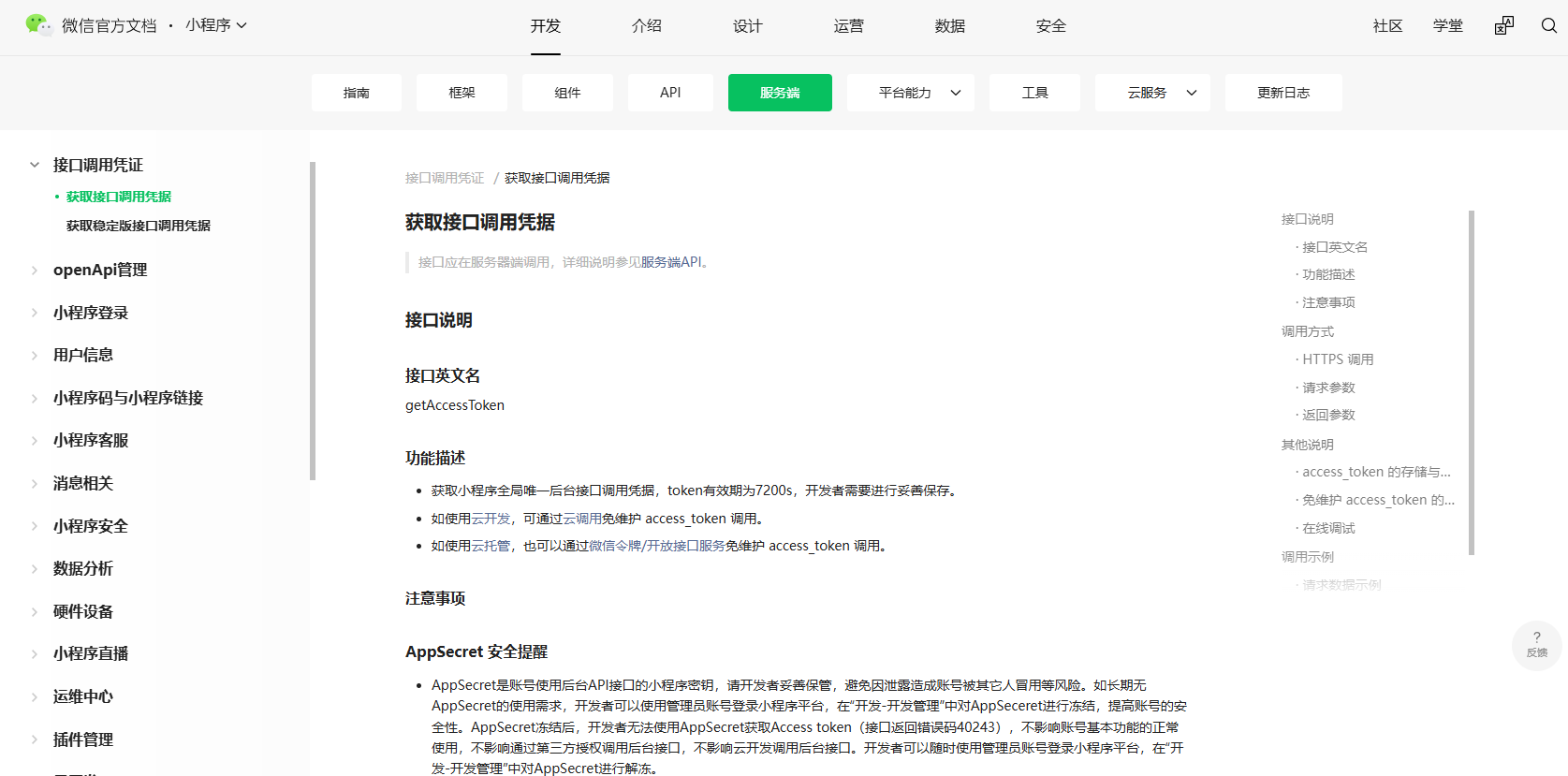This screenshot has width=1568, height=776.
Task: Jump to access_token 的存储与... outline entry
Action: (x=1376, y=472)
